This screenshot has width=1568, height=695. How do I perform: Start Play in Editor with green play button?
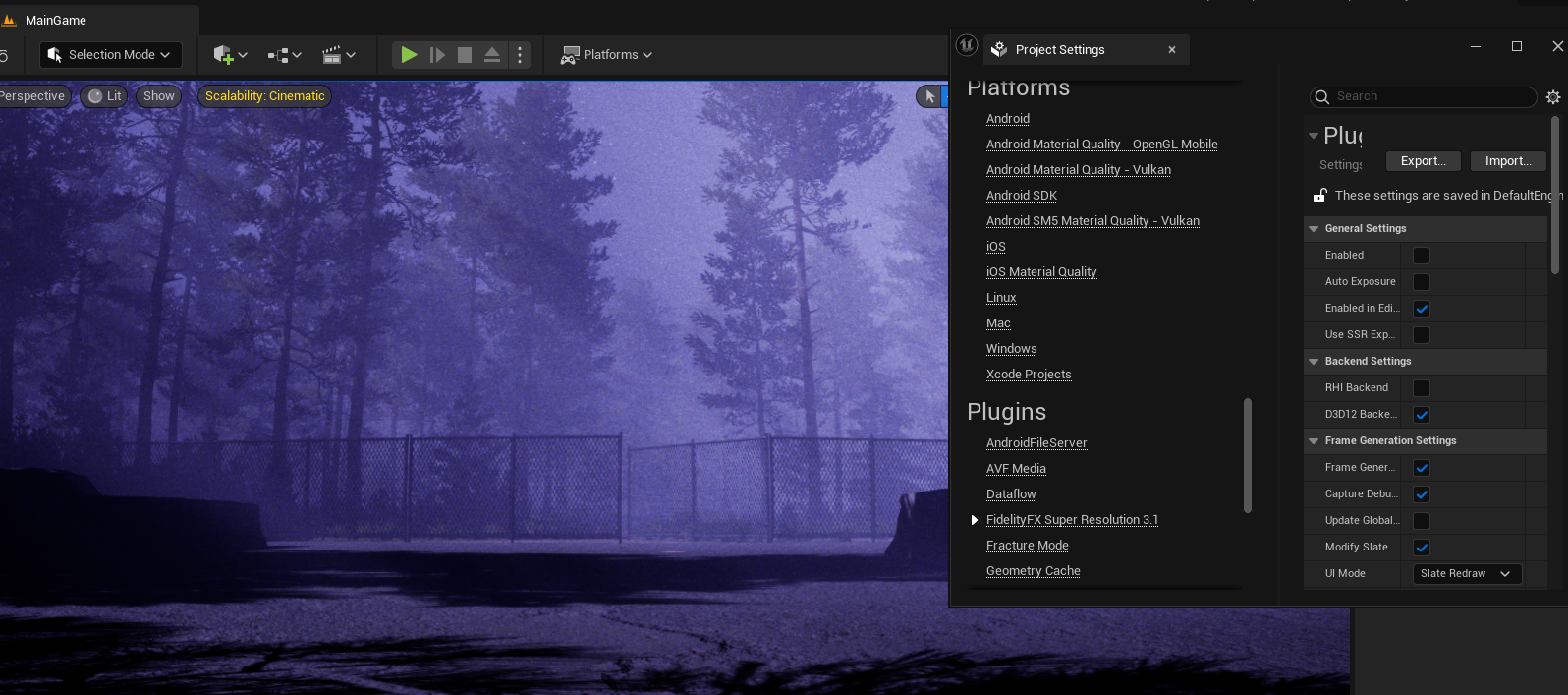click(x=409, y=55)
